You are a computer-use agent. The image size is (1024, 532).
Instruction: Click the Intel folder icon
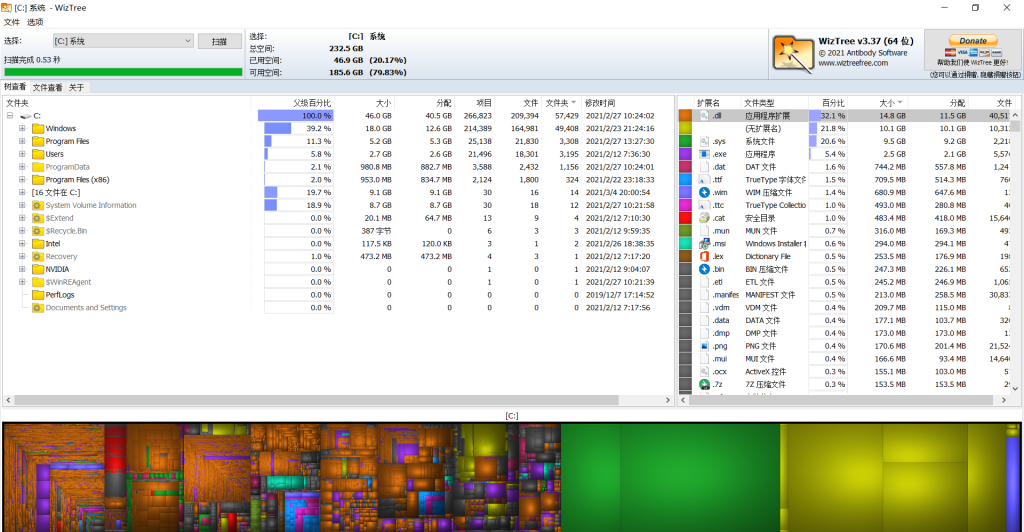coord(38,243)
